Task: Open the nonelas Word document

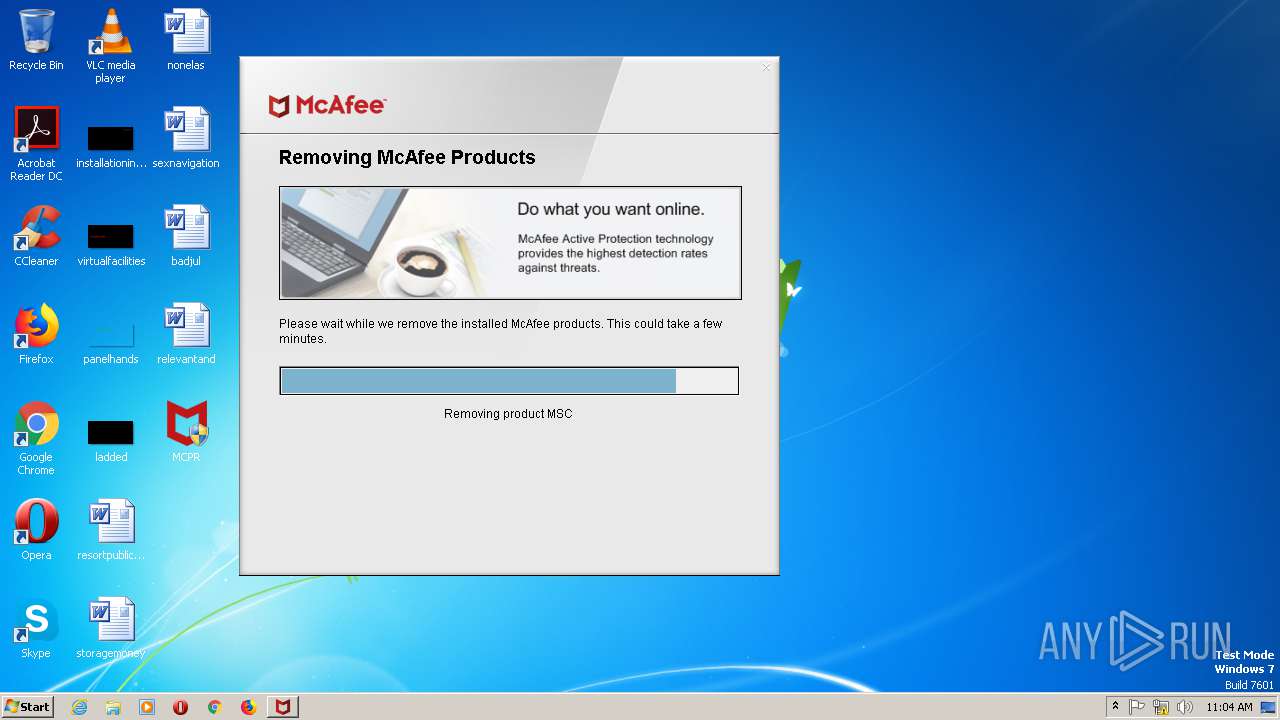Action: click(186, 40)
